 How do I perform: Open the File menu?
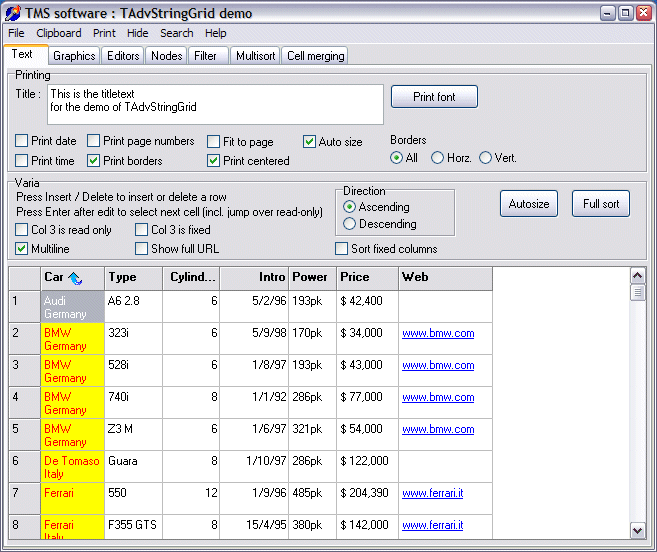click(16, 33)
